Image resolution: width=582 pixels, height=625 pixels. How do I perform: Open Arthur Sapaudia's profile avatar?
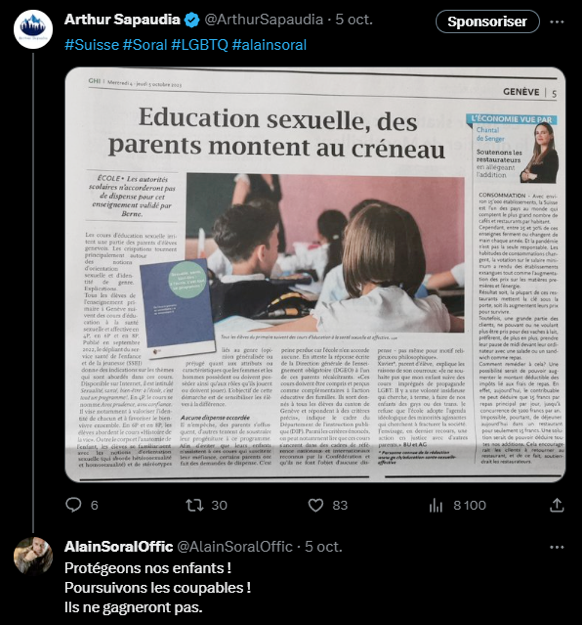tap(33, 29)
